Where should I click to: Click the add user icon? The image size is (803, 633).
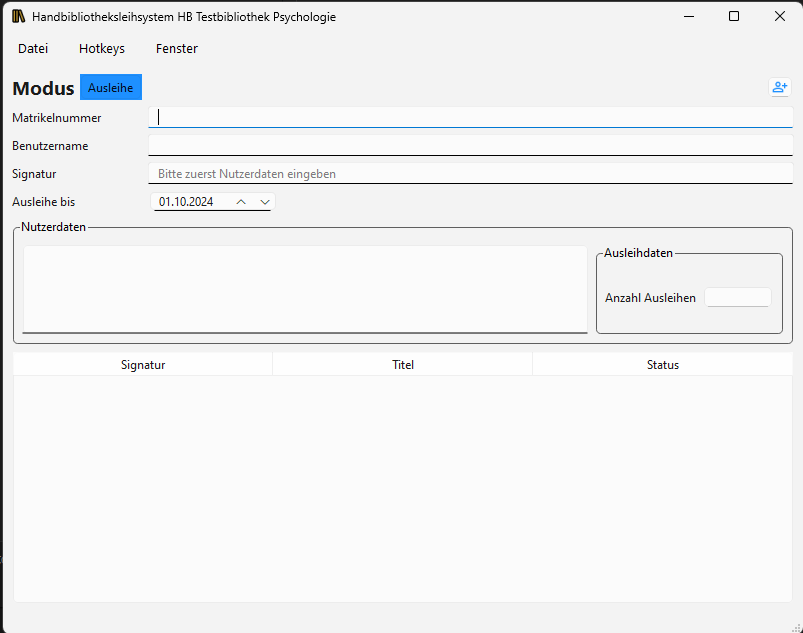coord(779,88)
